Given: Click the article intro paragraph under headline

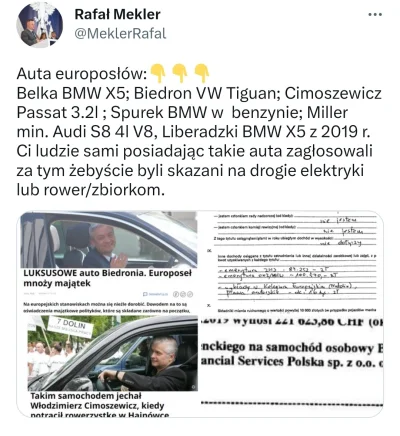Looking at the screenshot, I should (x=107, y=308).
